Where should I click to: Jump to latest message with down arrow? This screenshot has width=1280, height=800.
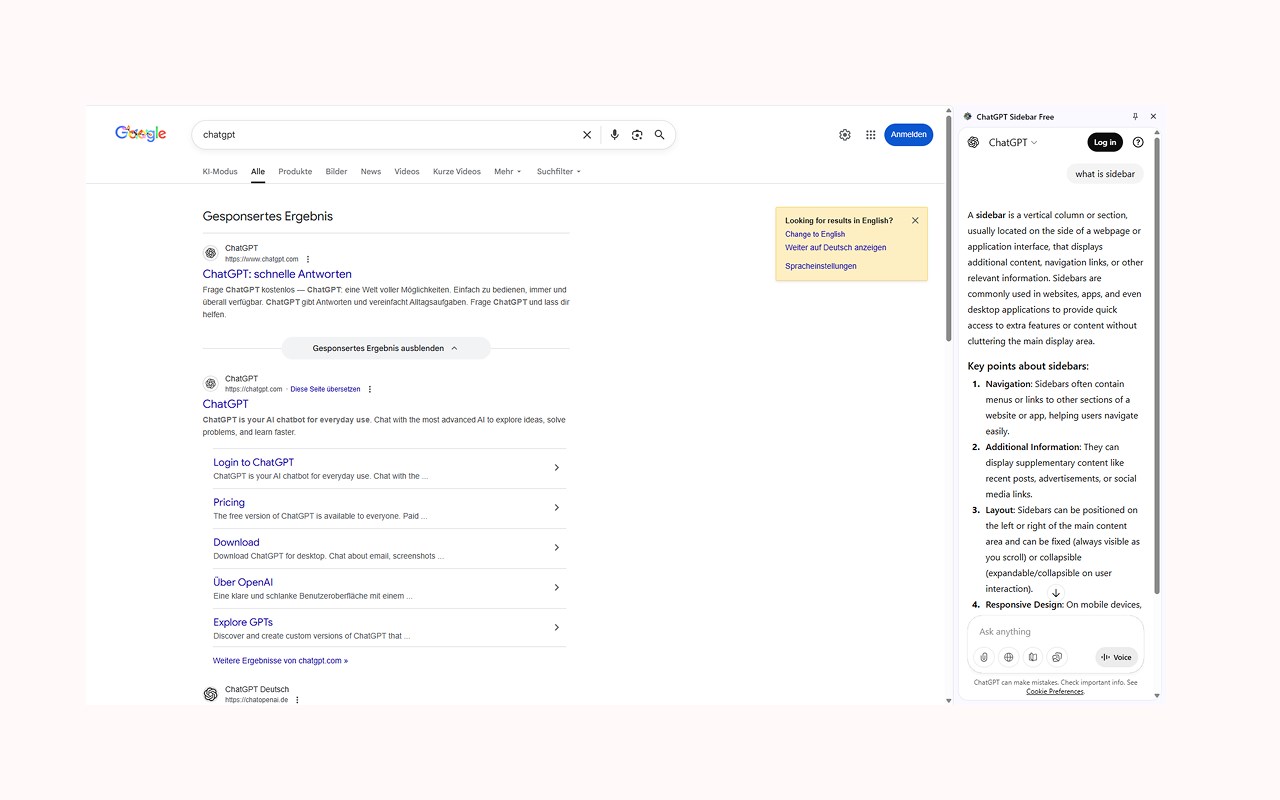1055,593
